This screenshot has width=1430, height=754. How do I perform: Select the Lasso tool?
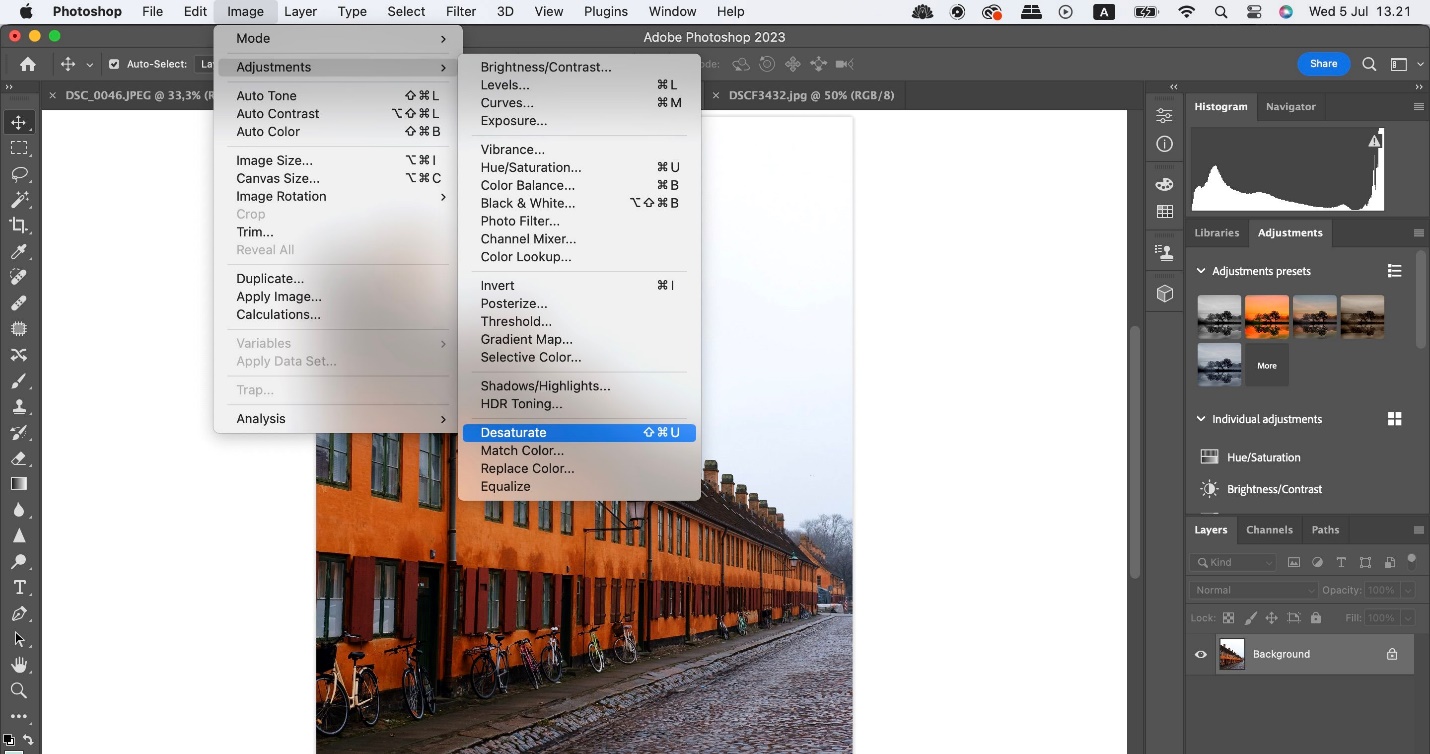coord(19,174)
